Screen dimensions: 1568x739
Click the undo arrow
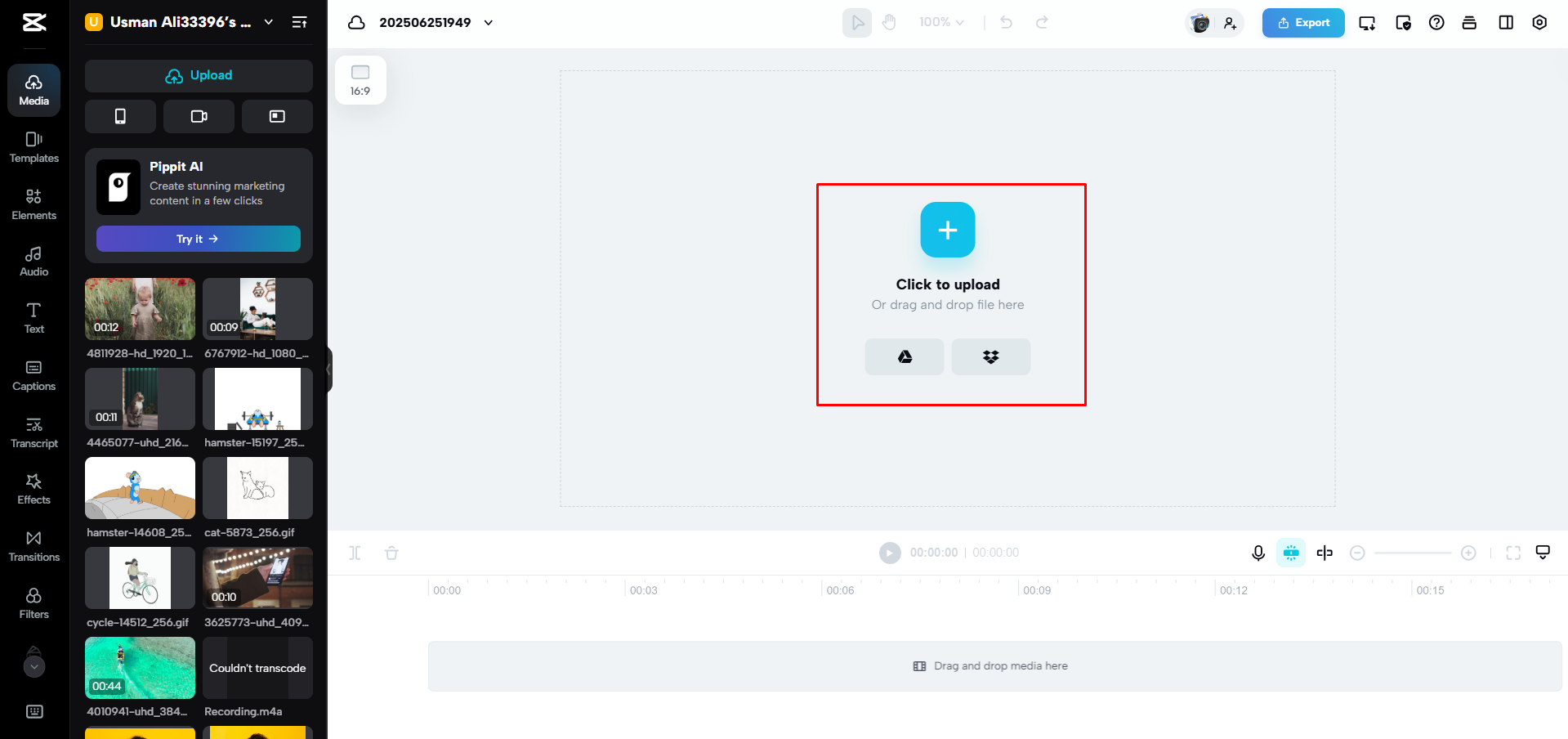point(1007,23)
